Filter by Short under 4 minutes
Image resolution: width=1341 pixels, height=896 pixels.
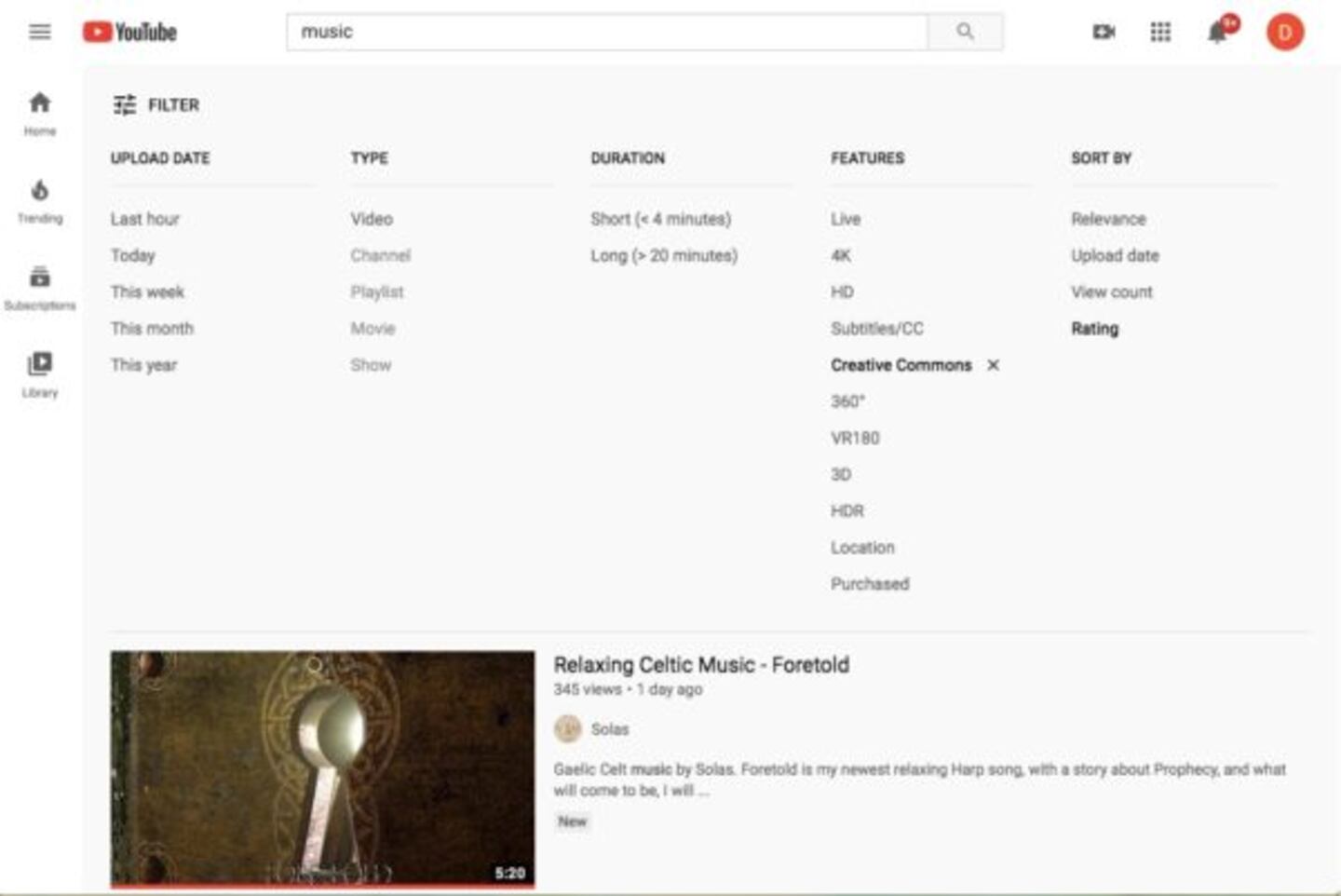660,219
